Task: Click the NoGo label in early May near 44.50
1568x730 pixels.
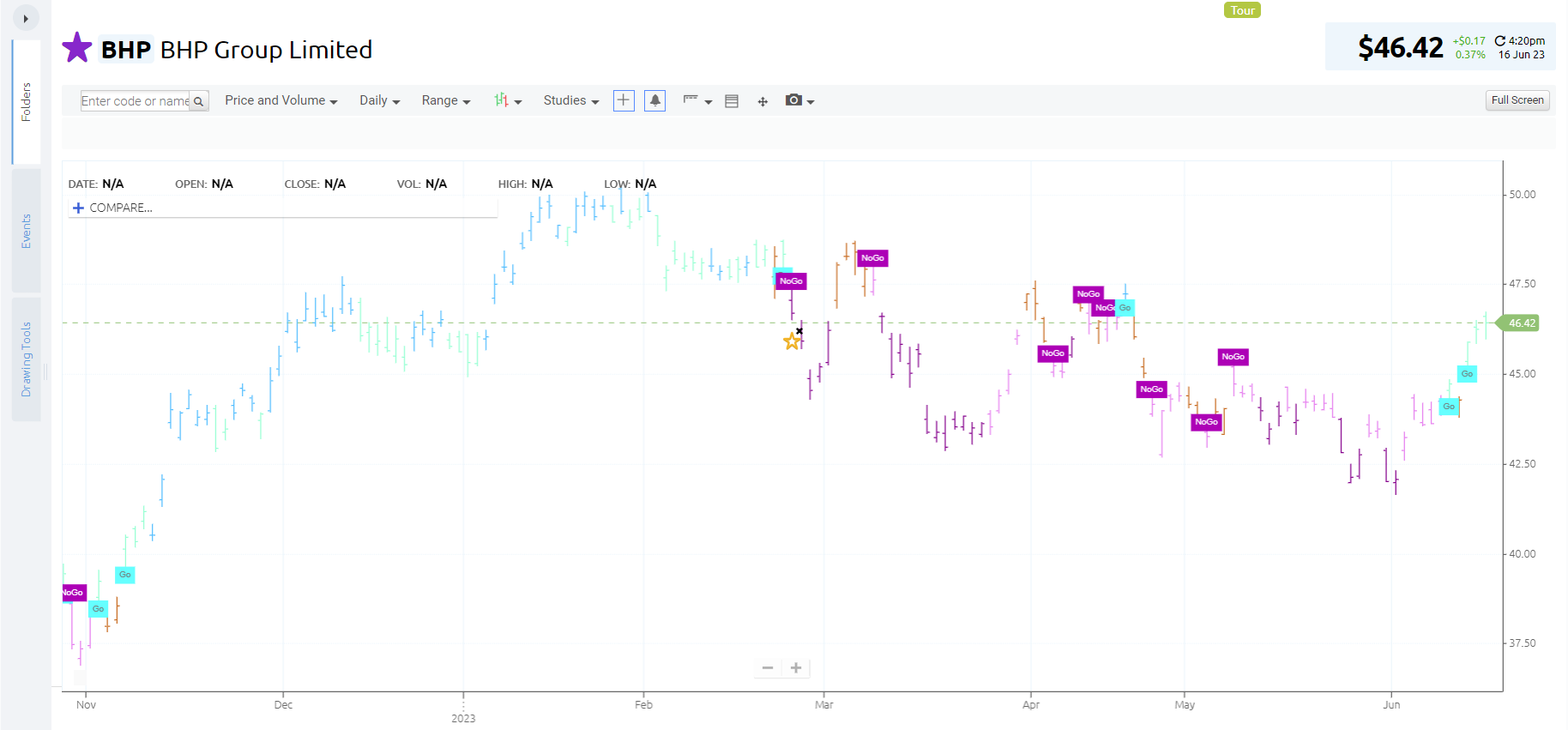Action: tap(1151, 389)
